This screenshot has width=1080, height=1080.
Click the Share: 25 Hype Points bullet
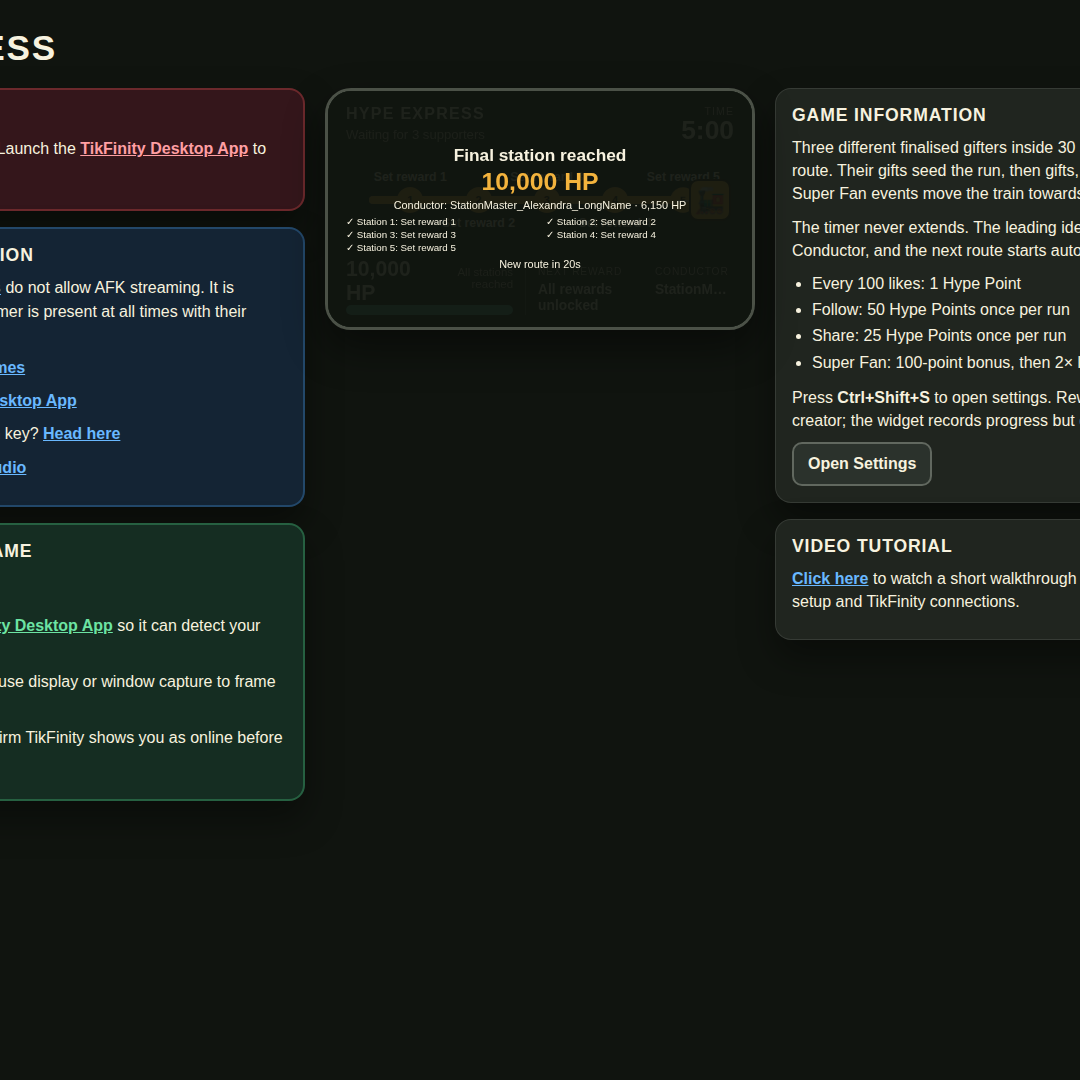click(x=939, y=336)
